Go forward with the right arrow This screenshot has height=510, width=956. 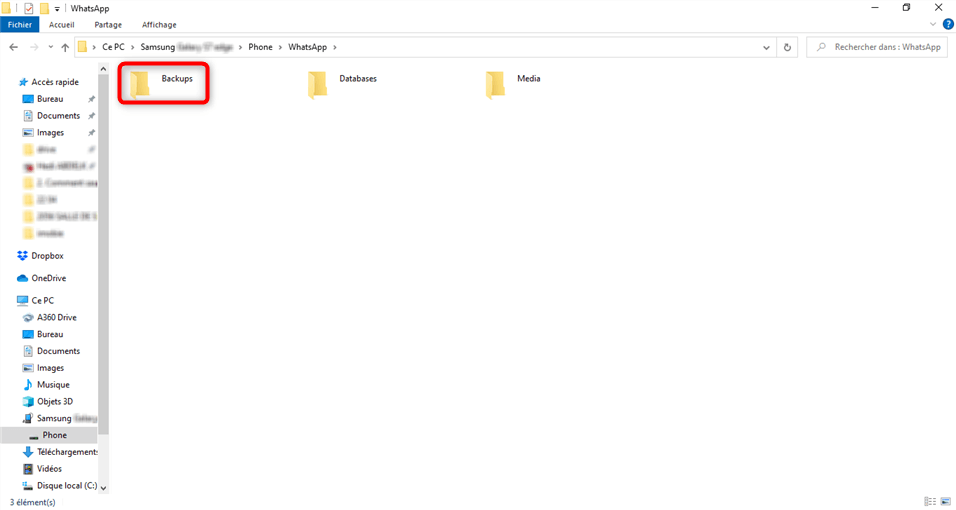[x=34, y=47]
